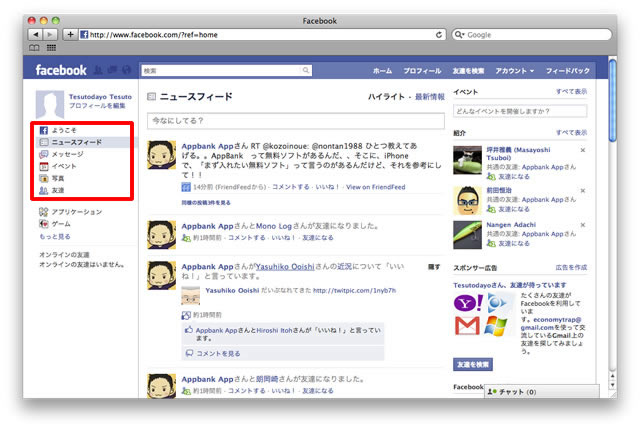Click コメントする on the FriendFeed post
This screenshot has height=430, width=640.
(291, 187)
